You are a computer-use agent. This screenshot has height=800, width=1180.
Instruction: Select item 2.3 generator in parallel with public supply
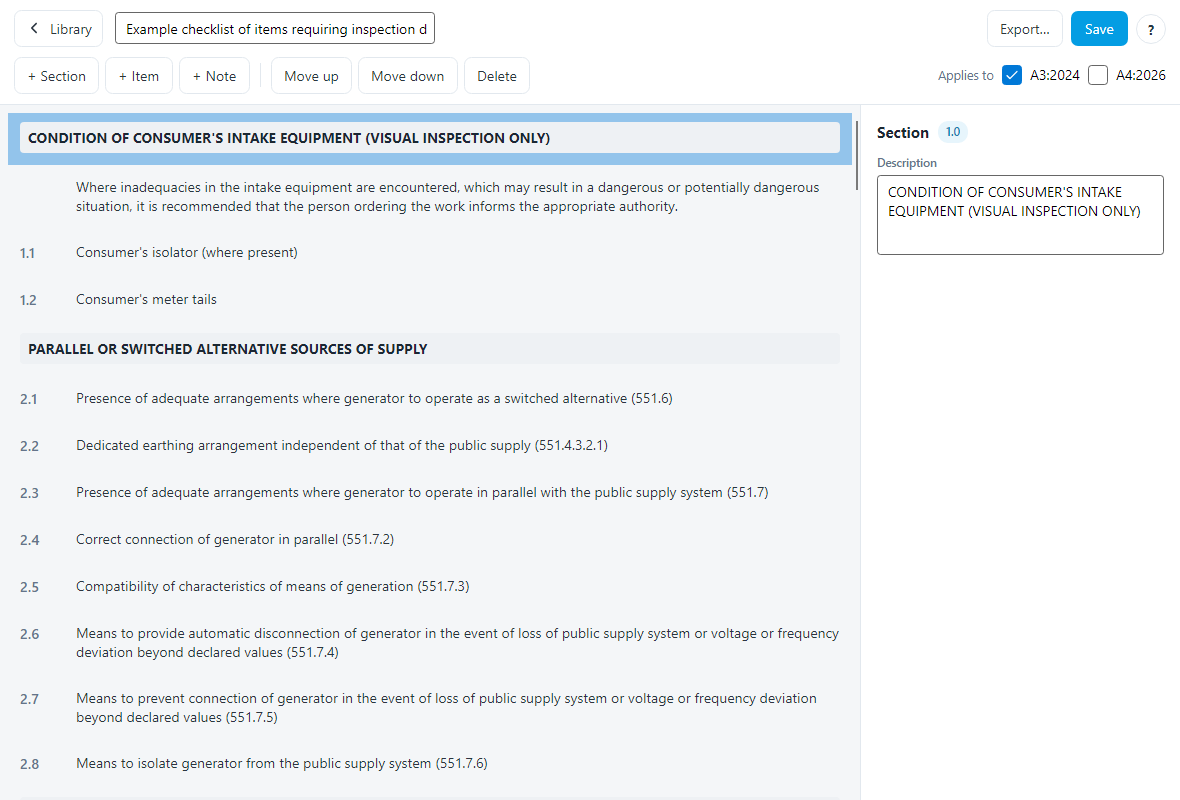[430, 493]
